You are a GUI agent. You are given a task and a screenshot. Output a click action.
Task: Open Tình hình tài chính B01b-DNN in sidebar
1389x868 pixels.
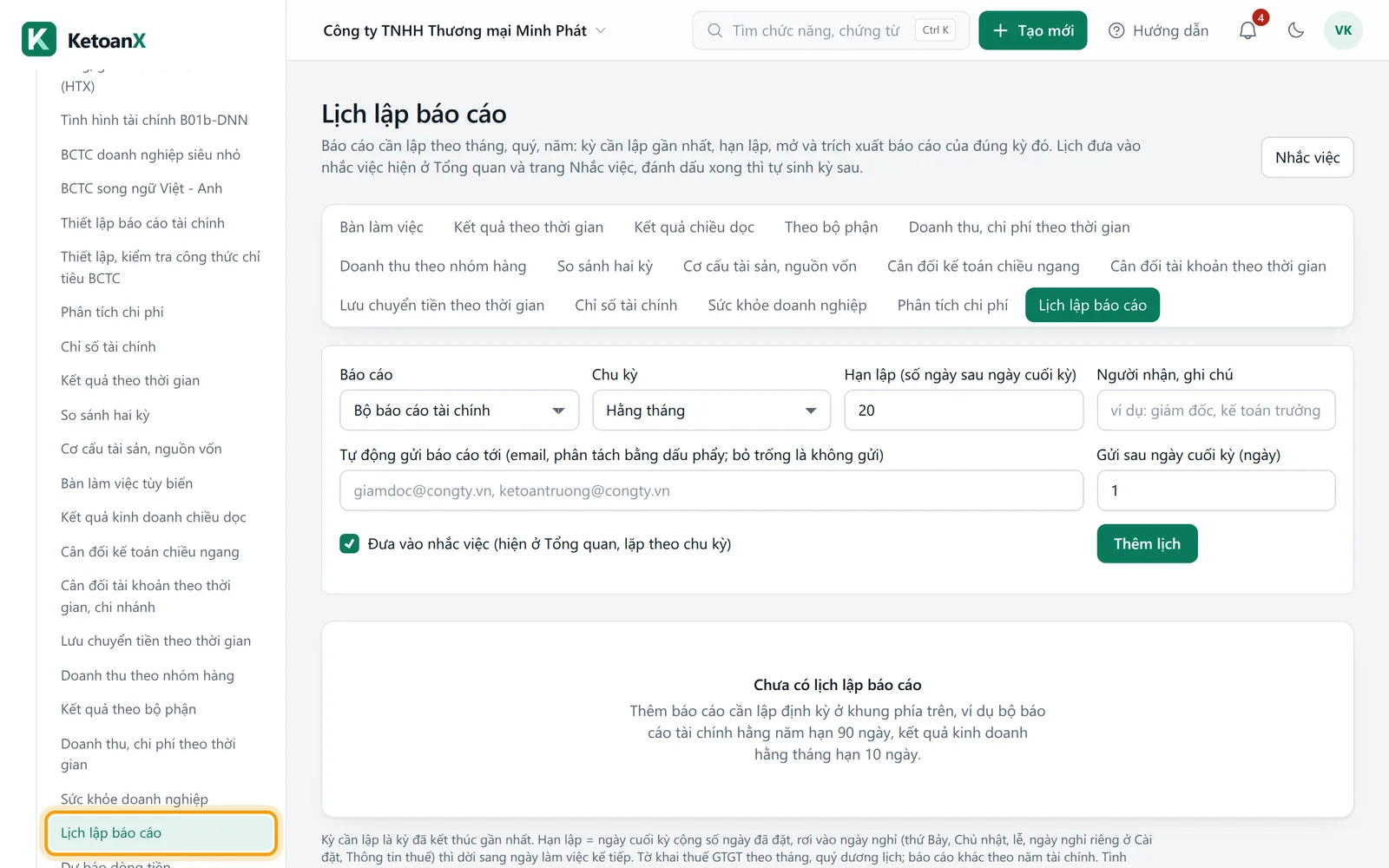(155, 120)
